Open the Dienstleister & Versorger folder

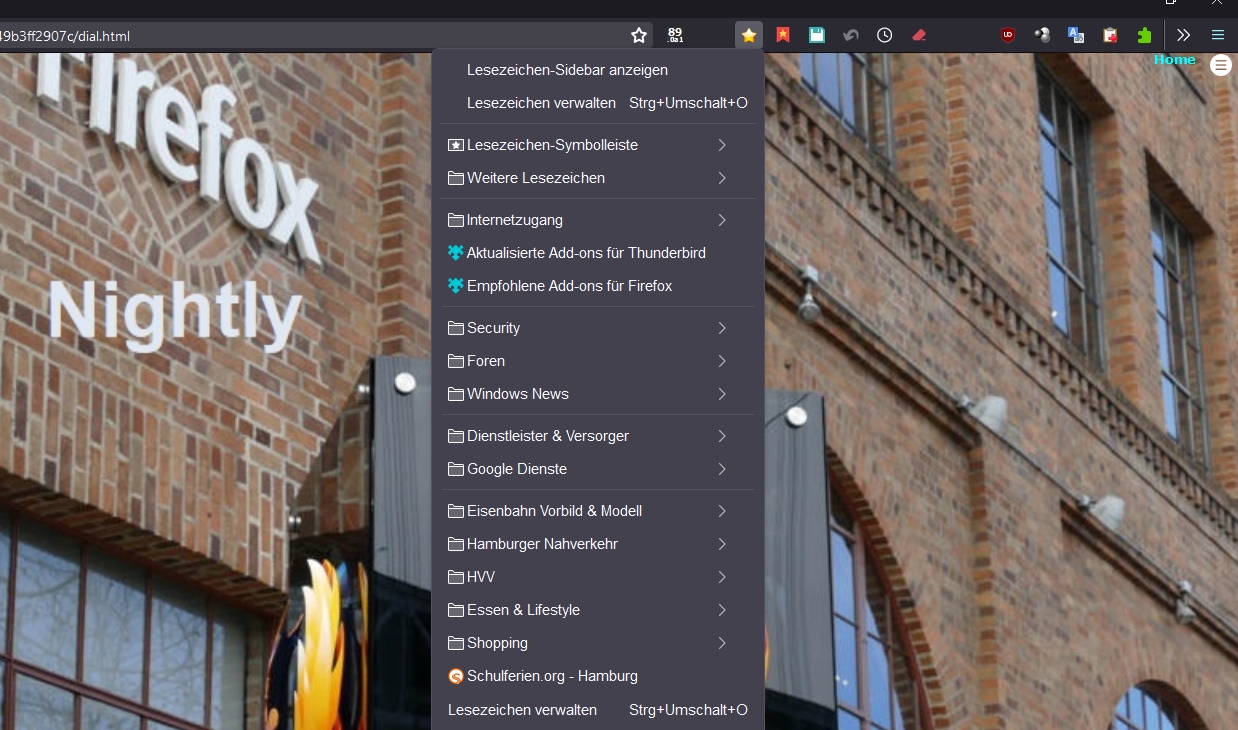click(x=598, y=436)
